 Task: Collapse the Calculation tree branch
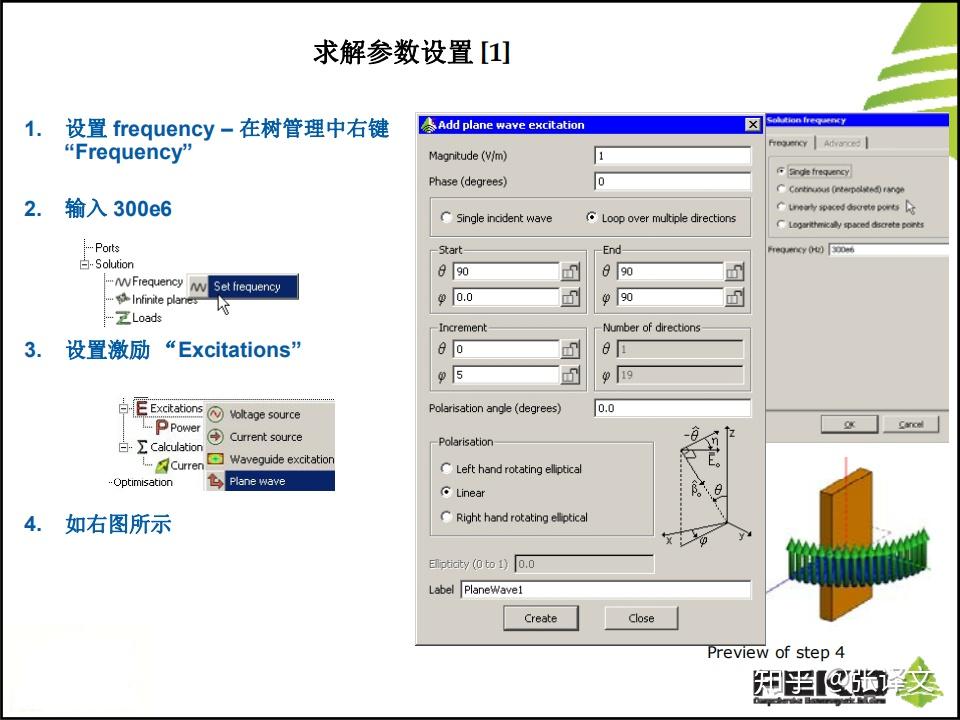click(x=123, y=447)
